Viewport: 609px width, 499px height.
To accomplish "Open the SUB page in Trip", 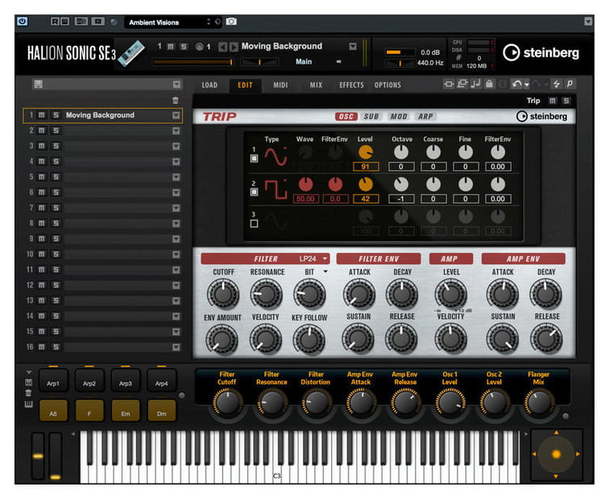I will click(371, 116).
